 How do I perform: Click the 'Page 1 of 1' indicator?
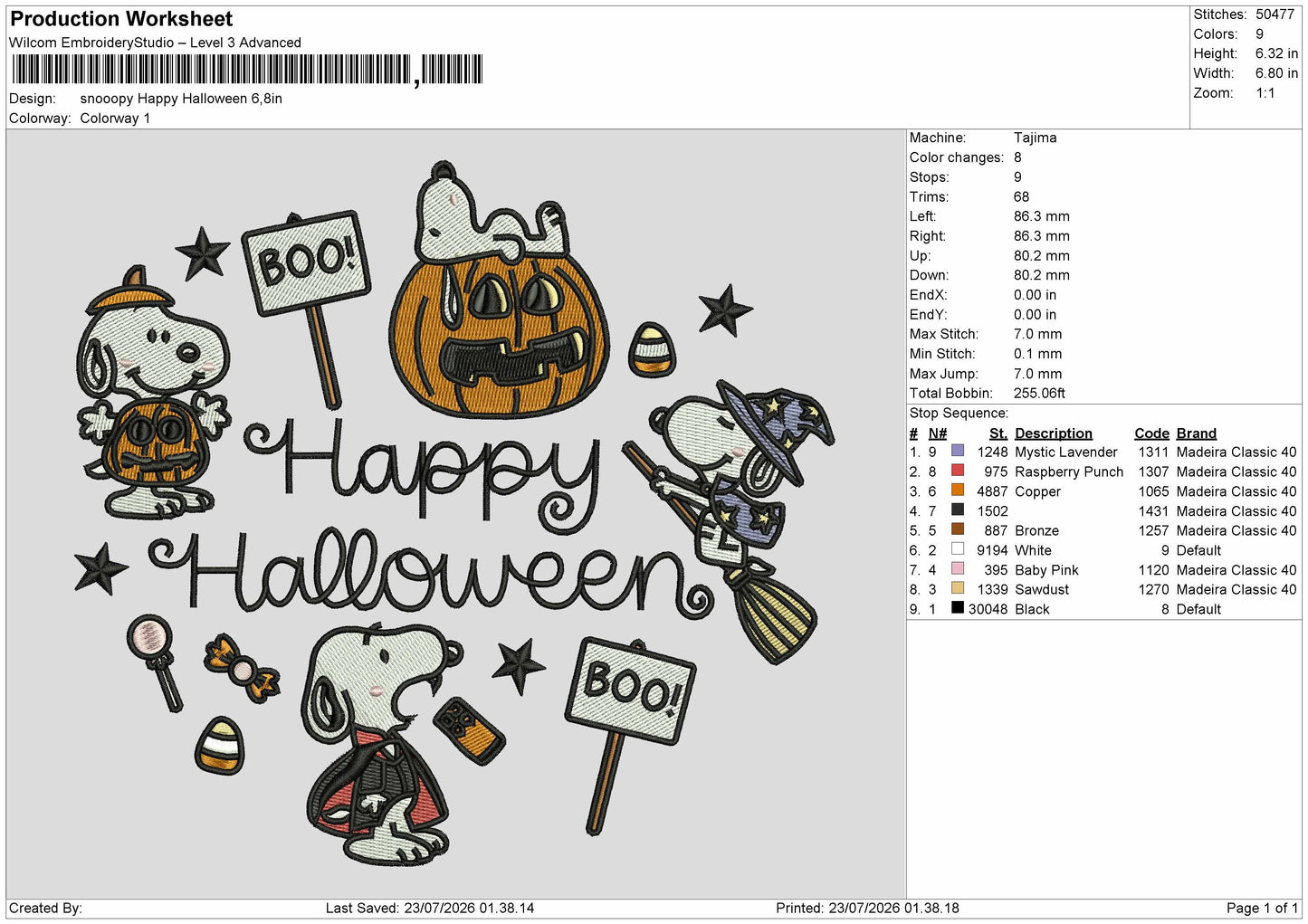pyautogui.click(x=1262, y=908)
